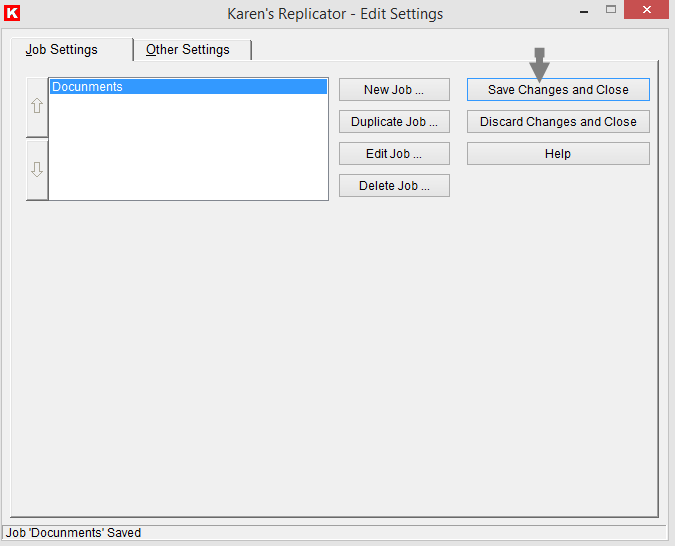
Task: Discard Changes and Close the window
Action: (558, 122)
